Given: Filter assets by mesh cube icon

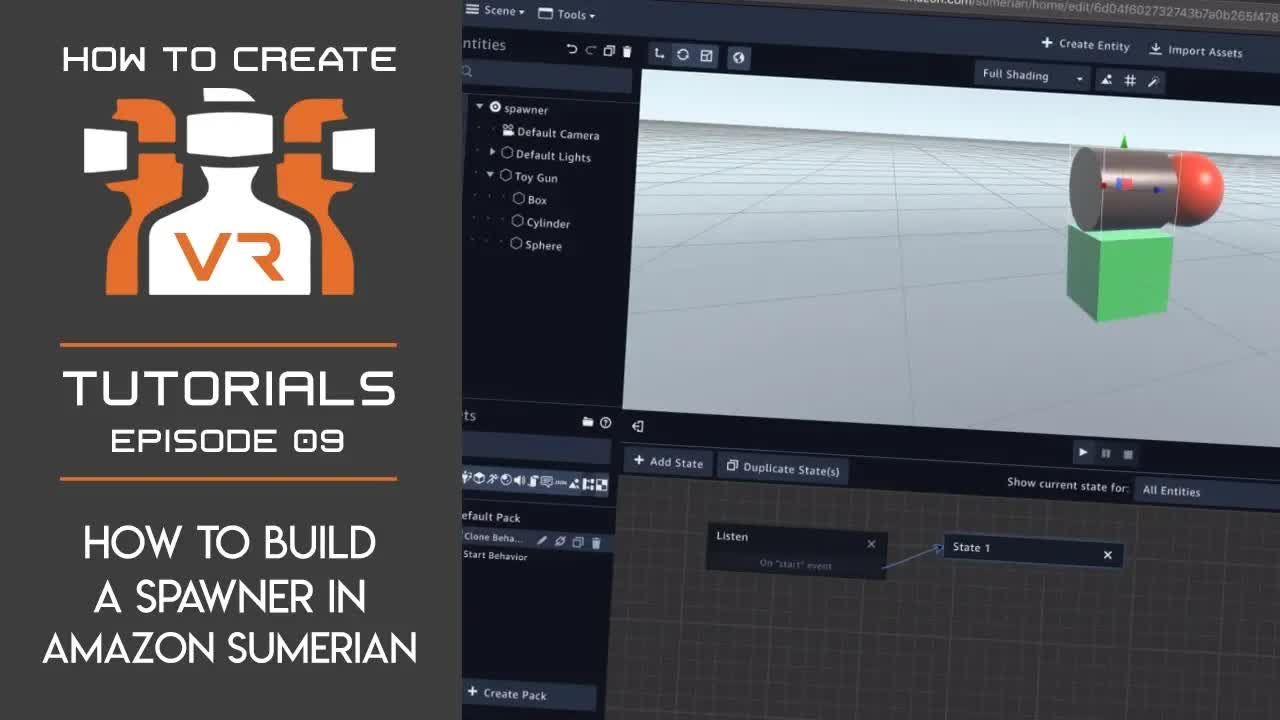Looking at the screenshot, I should click(x=479, y=478).
